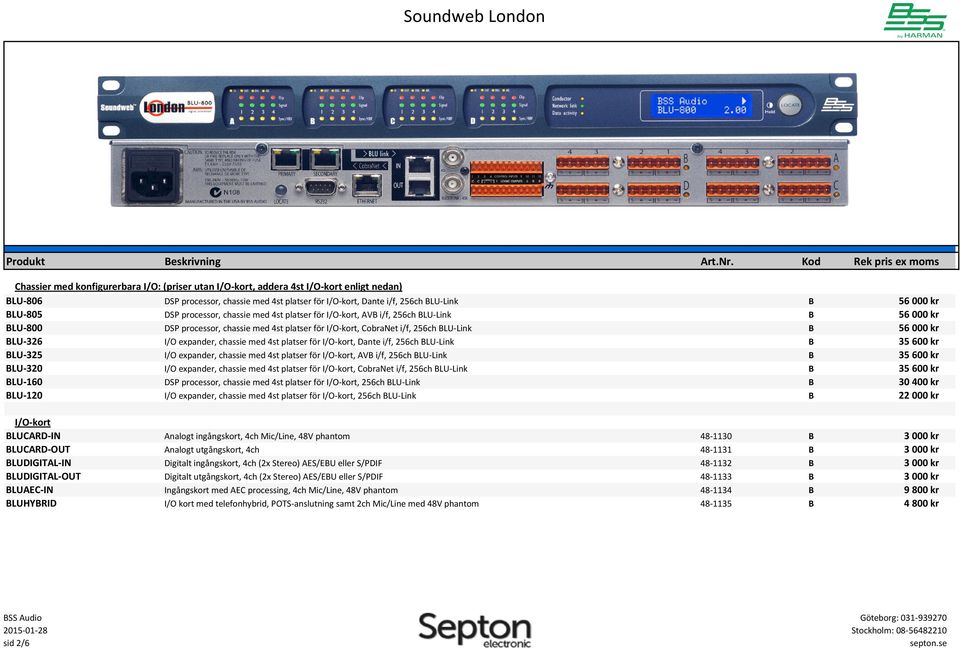Click the BLU-800 CobraNet description text

click(318, 328)
